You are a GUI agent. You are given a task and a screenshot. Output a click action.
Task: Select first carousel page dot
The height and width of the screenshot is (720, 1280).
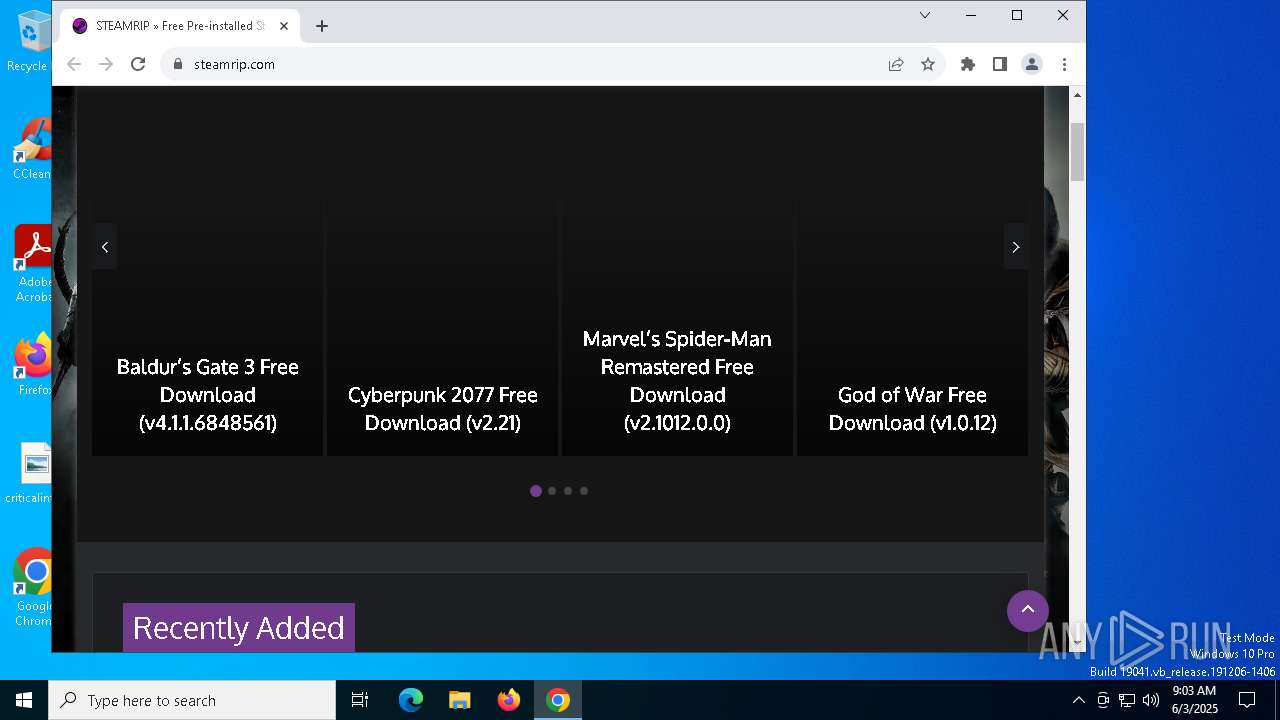[x=536, y=491]
